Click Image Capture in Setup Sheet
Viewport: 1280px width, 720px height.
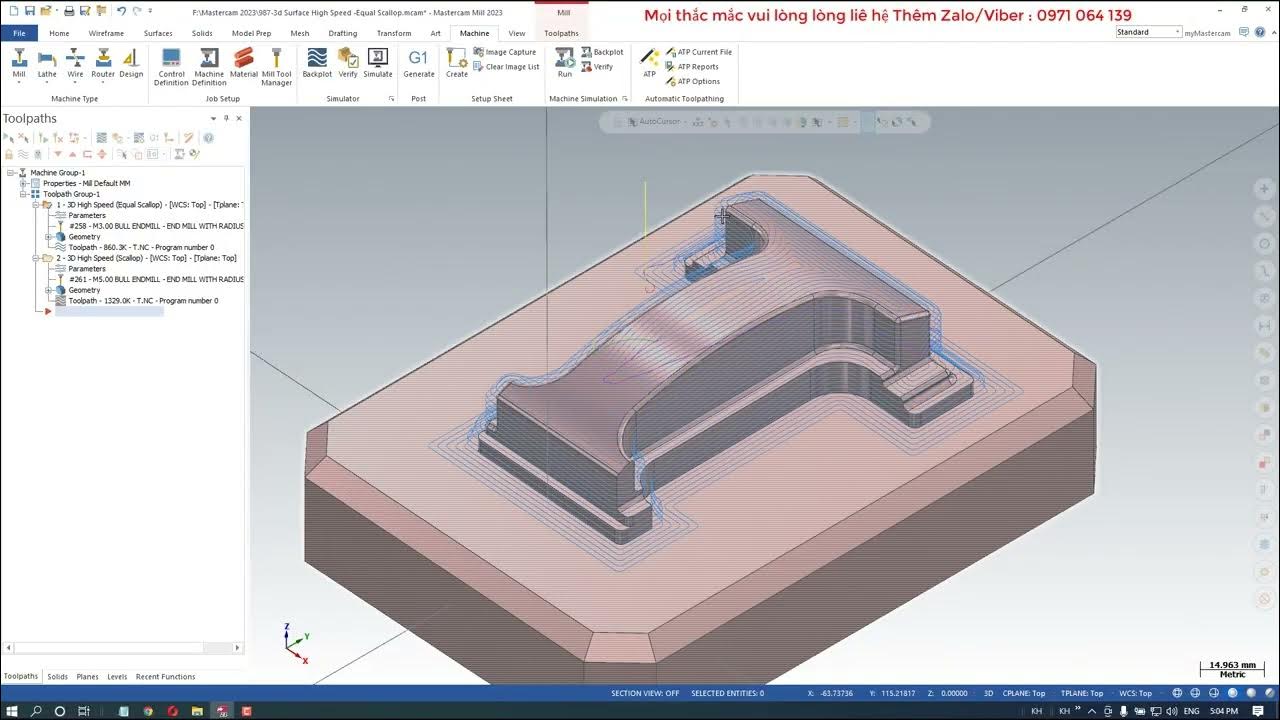505,52
